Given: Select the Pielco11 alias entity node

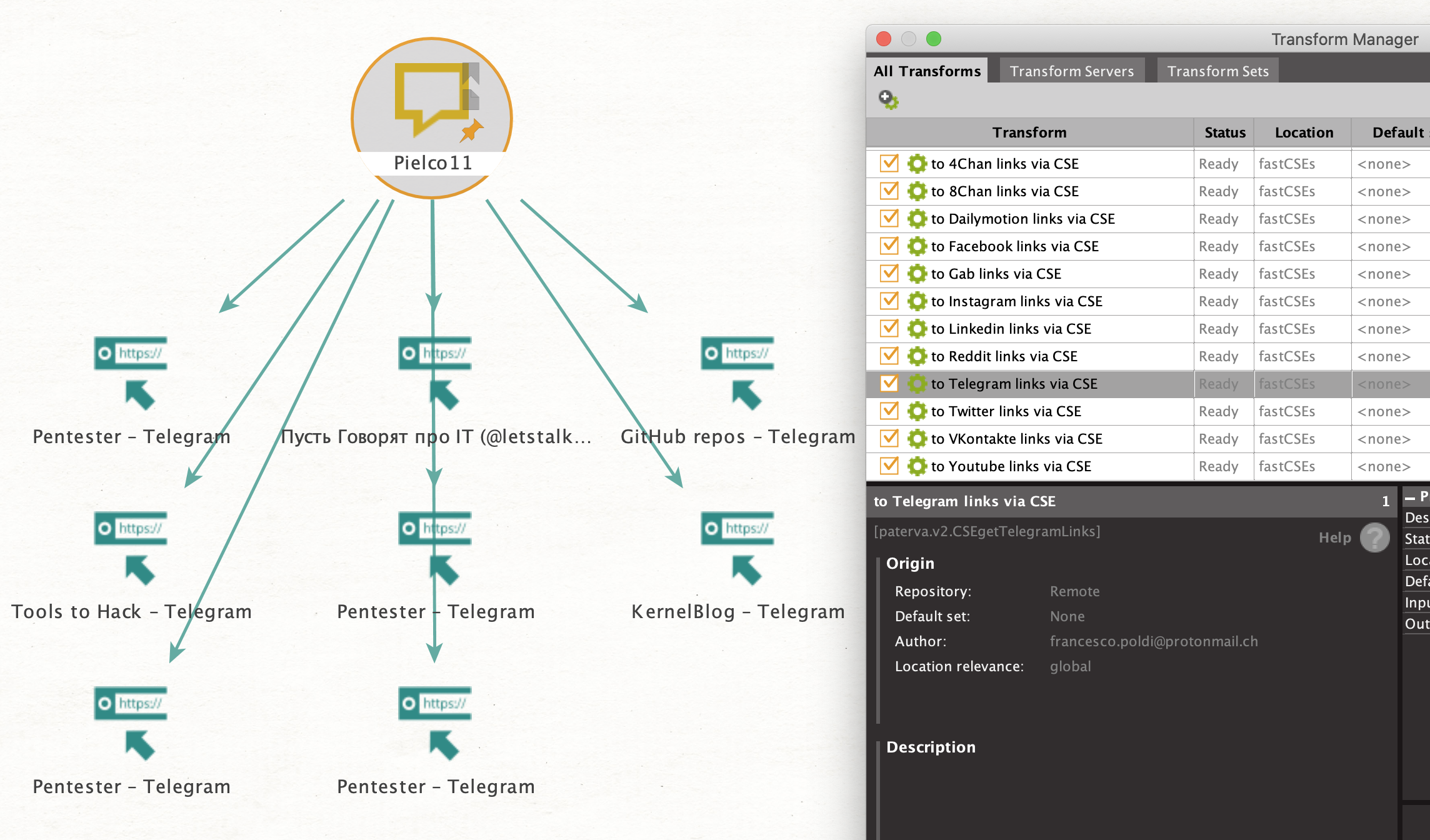Looking at the screenshot, I should pyautogui.click(x=432, y=117).
